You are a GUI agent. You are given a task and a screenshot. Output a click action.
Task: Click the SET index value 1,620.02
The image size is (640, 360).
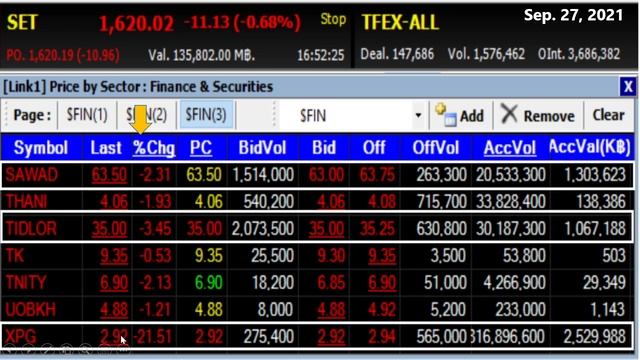[x=136, y=23]
